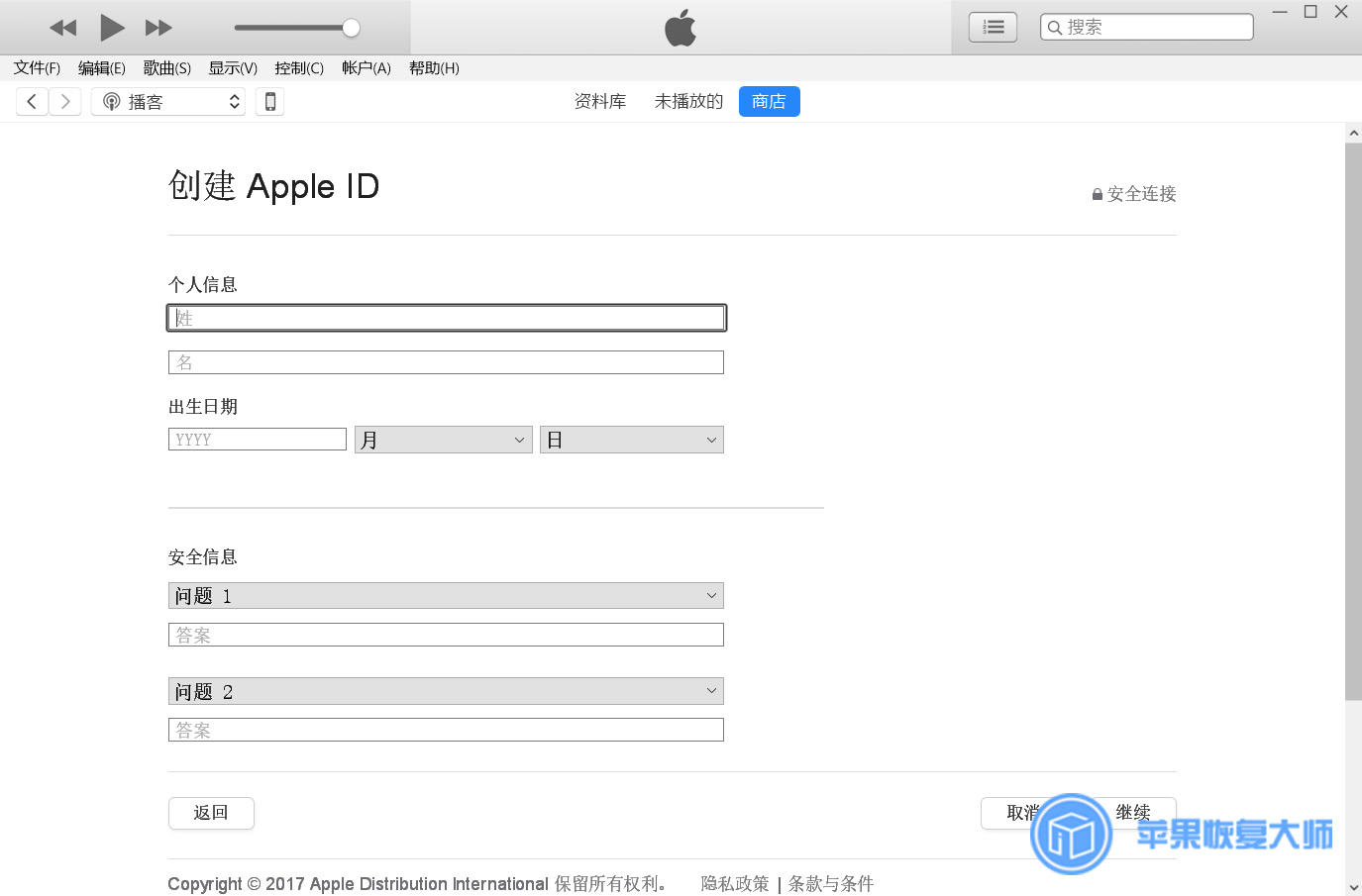This screenshot has width=1362, height=896.
Task: Click the 取消 button
Action: click(x=1023, y=813)
